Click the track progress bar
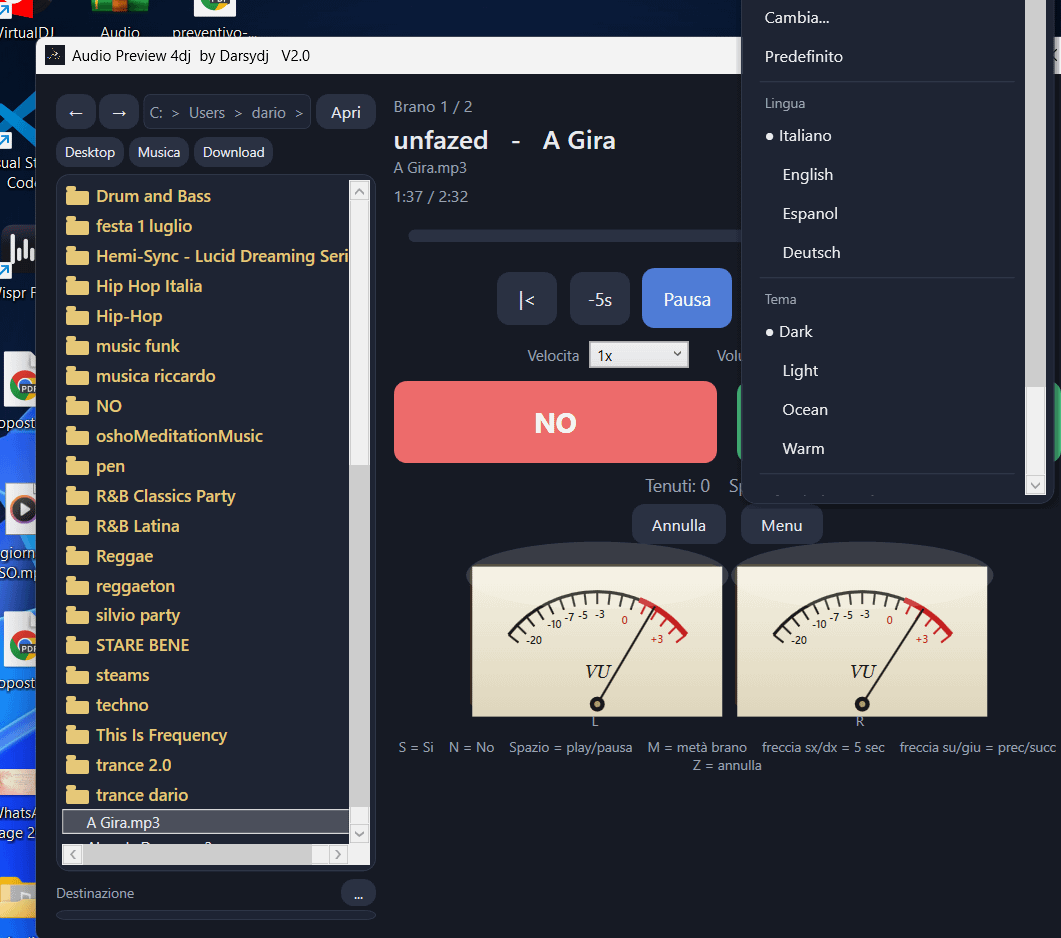 [575, 236]
